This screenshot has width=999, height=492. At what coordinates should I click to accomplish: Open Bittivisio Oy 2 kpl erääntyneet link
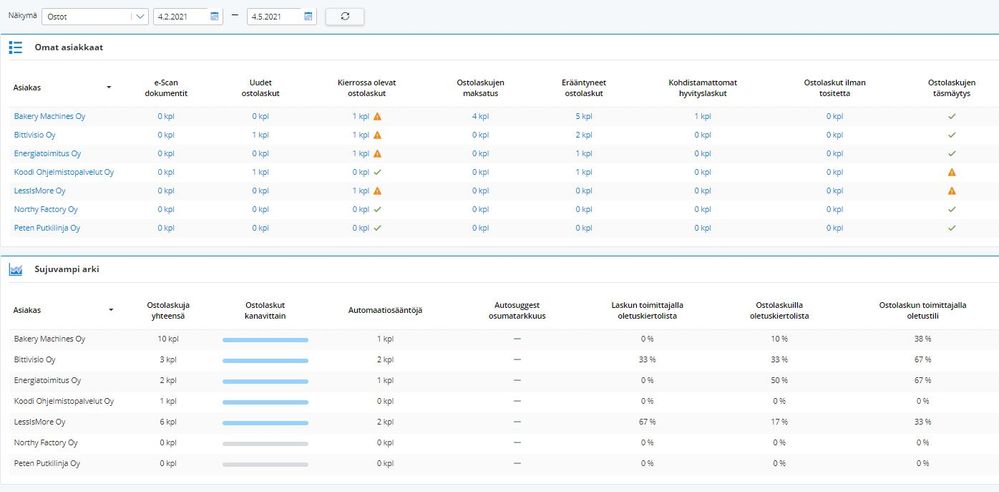584,135
